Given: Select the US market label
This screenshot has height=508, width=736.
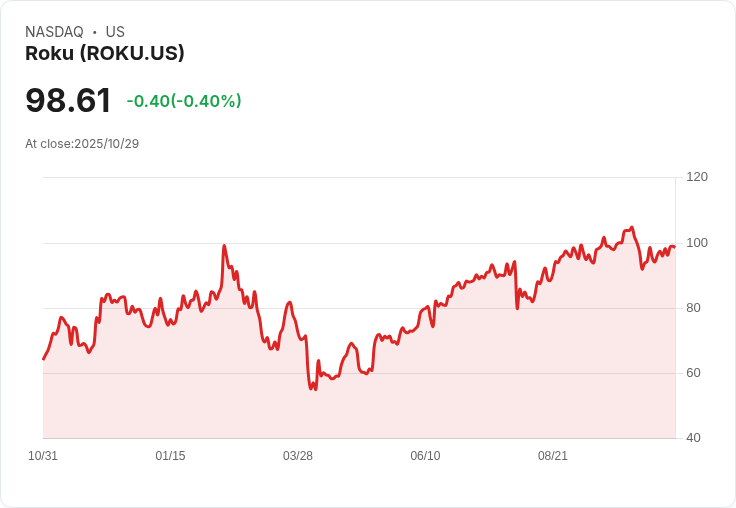Looking at the screenshot, I should point(115,32).
